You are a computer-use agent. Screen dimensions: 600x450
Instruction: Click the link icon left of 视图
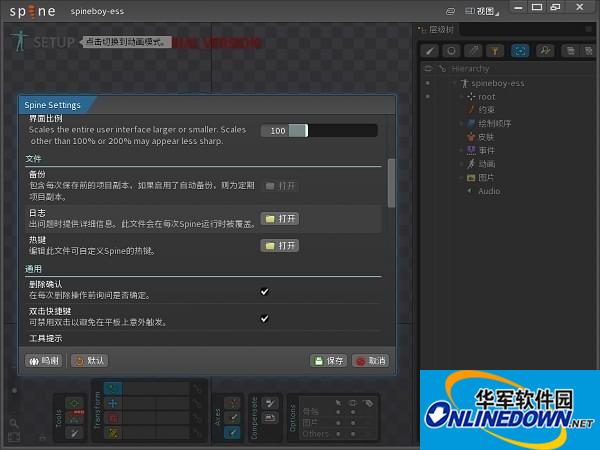pos(451,11)
